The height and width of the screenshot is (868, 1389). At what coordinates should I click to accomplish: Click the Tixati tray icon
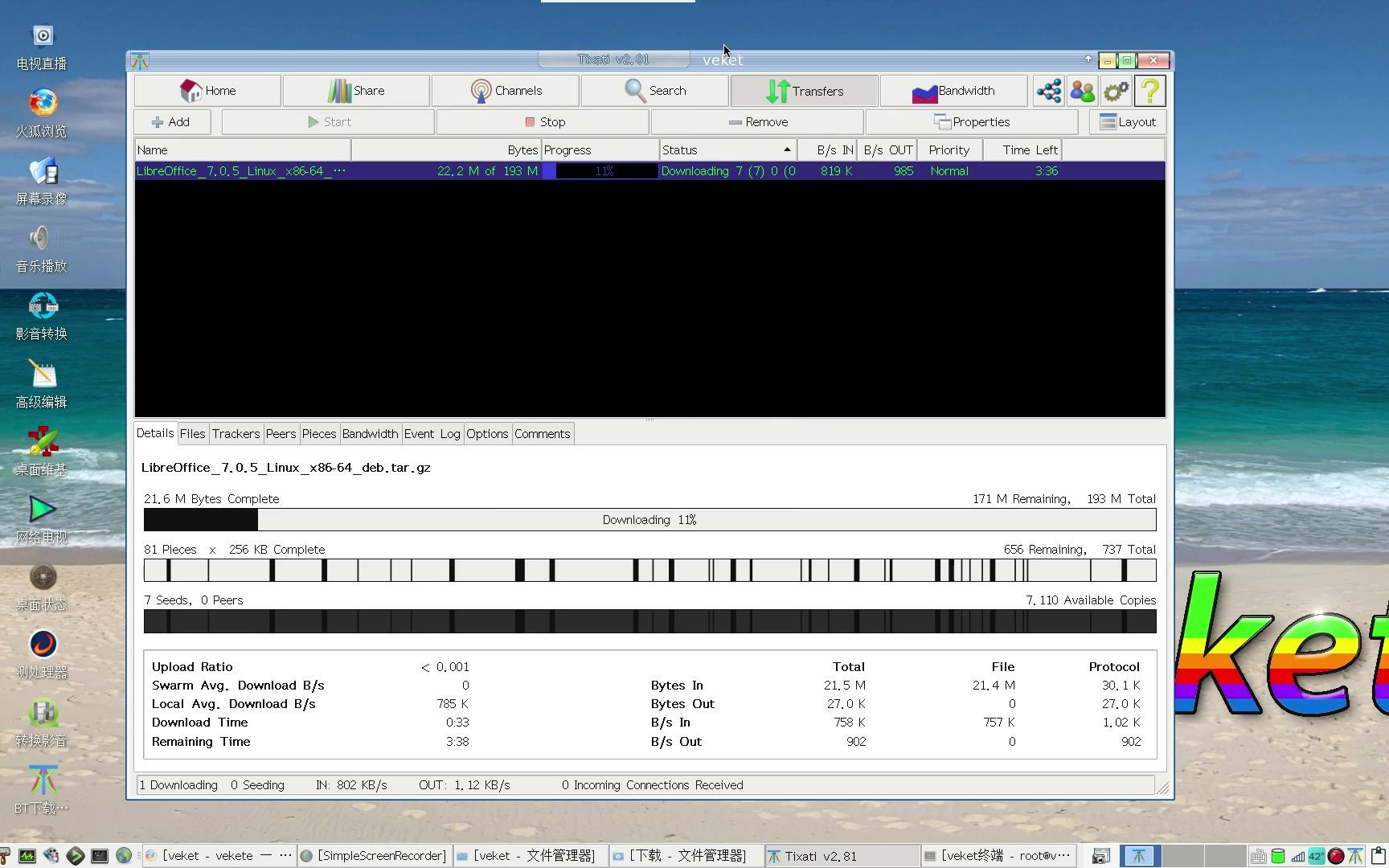pyautogui.click(x=1355, y=856)
